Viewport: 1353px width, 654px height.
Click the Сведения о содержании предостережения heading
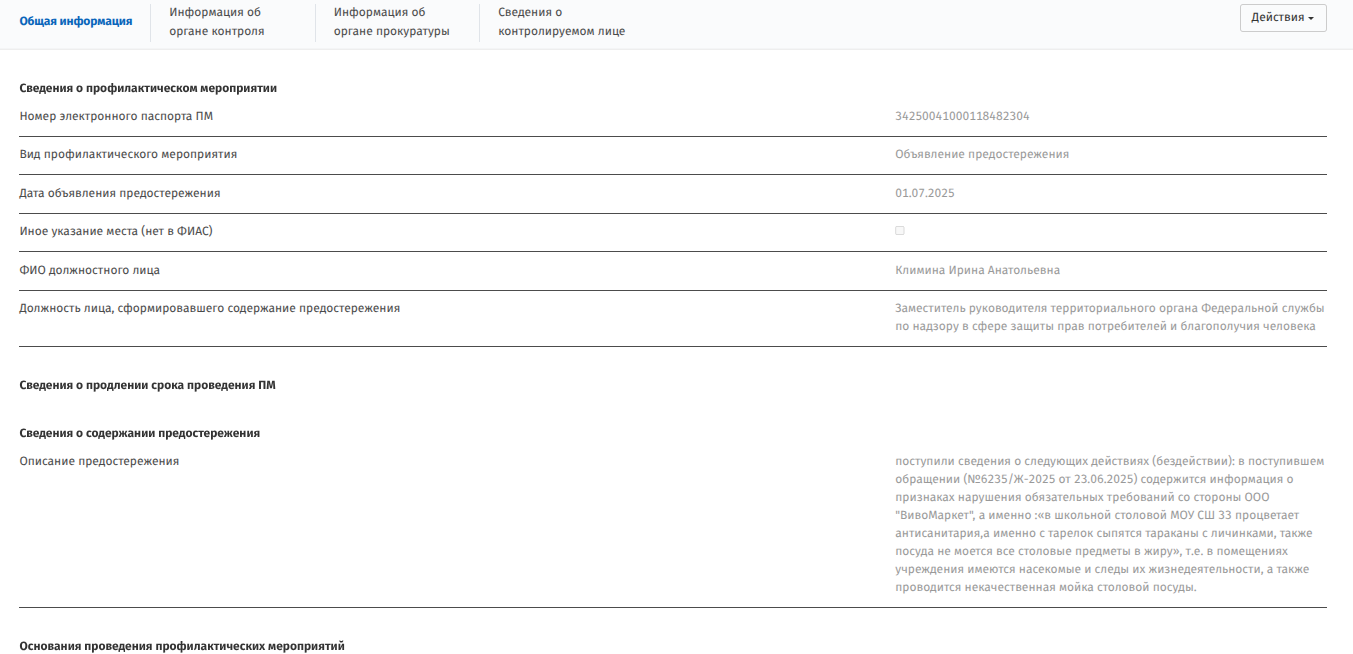point(140,433)
